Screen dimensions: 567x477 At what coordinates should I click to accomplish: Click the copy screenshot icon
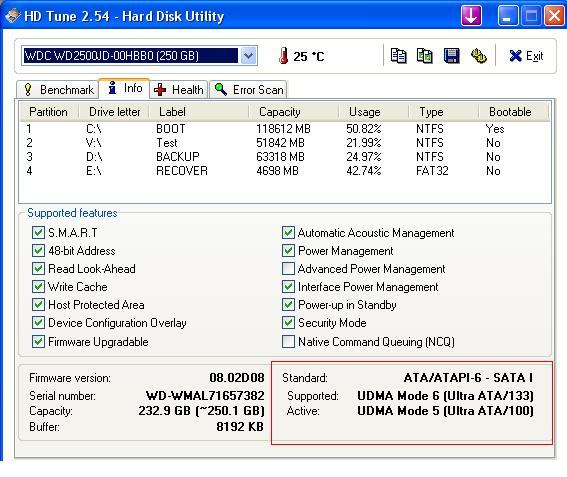coord(425,56)
